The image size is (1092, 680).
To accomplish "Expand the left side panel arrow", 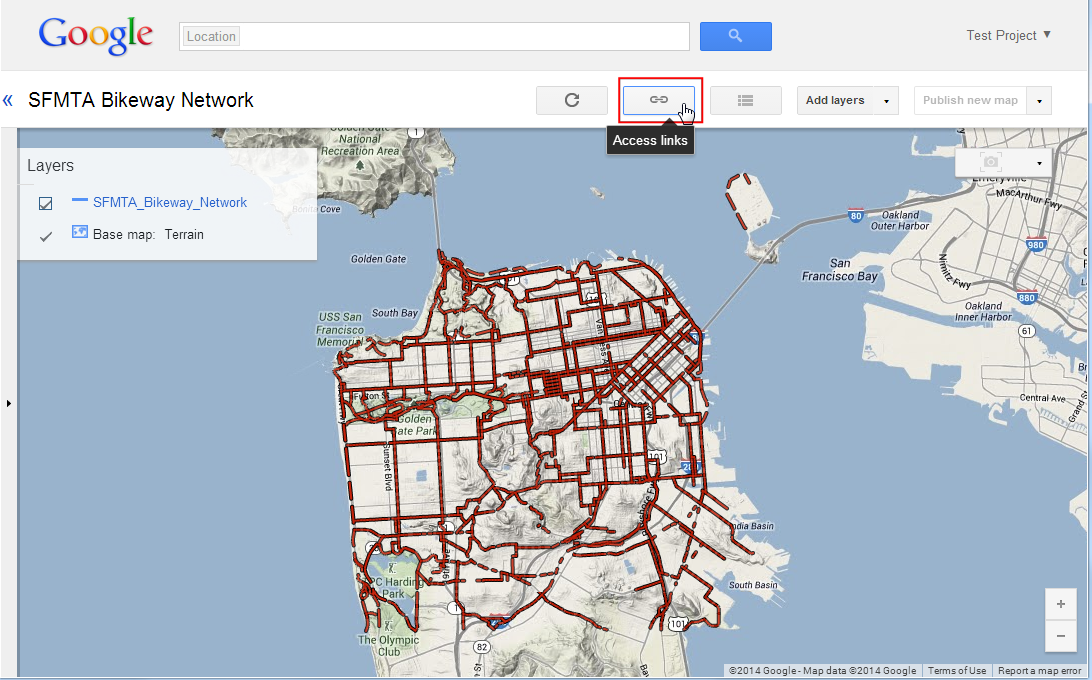I will pyautogui.click(x=9, y=403).
